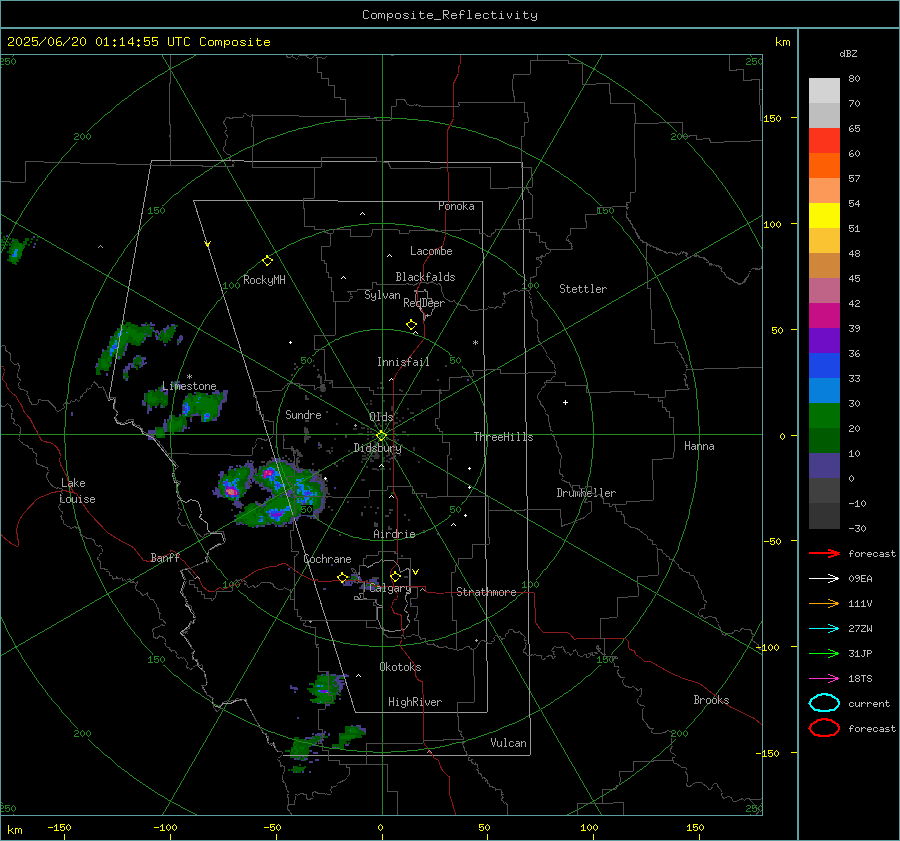Click the yellow swatch between 54 and 51

pyautogui.click(x=824, y=216)
